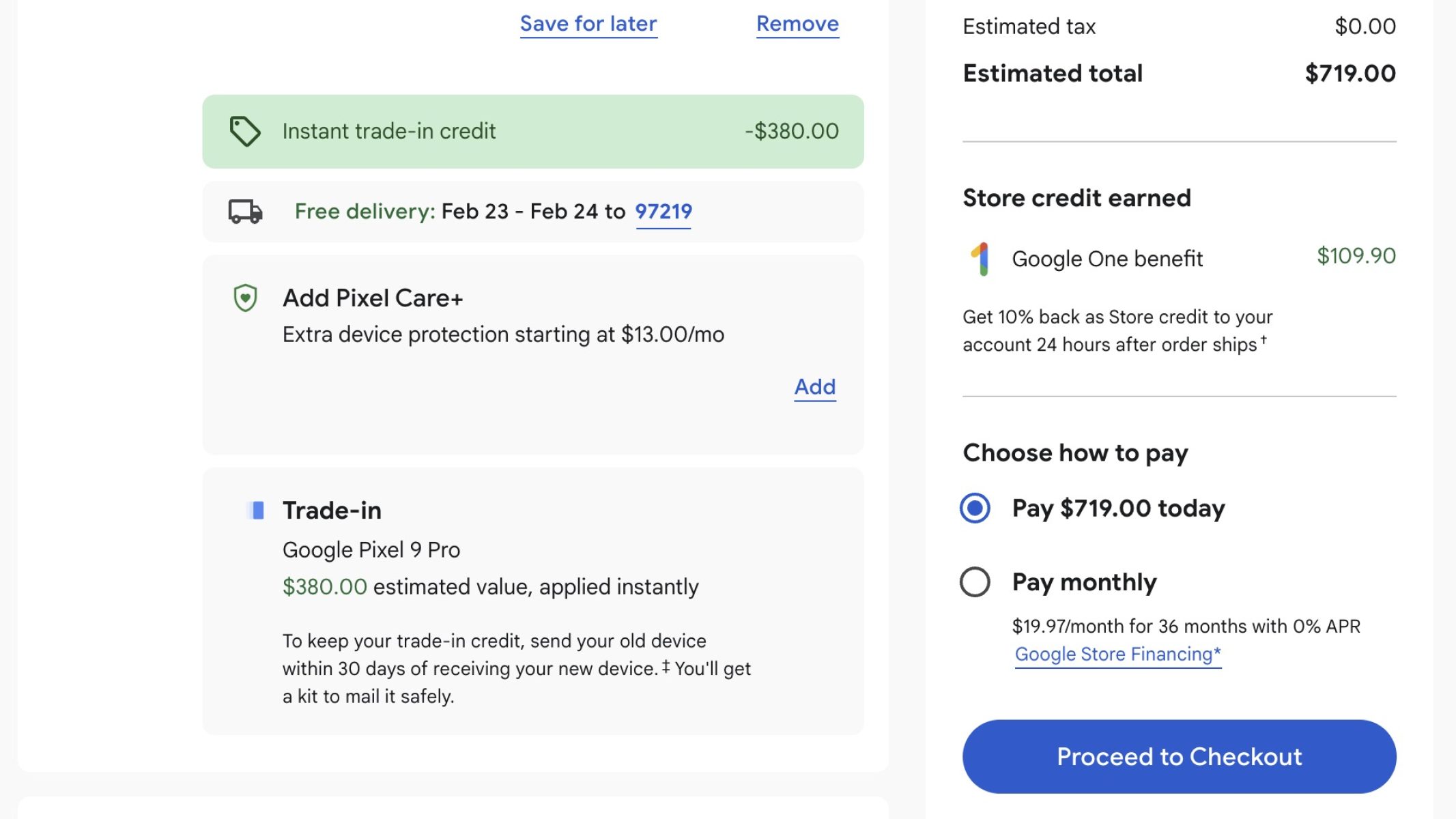Click the $380.00 estimated value text
The width and height of the screenshot is (1456, 819).
(325, 587)
